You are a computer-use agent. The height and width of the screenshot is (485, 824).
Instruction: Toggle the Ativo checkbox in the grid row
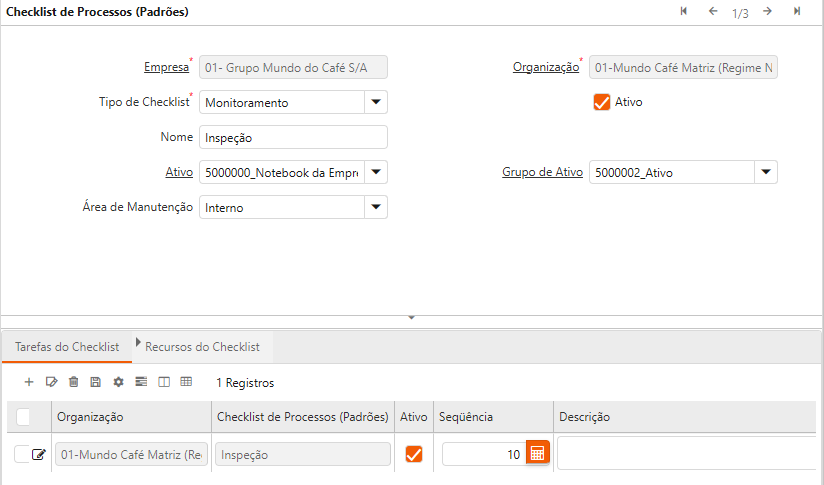click(x=413, y=454)
